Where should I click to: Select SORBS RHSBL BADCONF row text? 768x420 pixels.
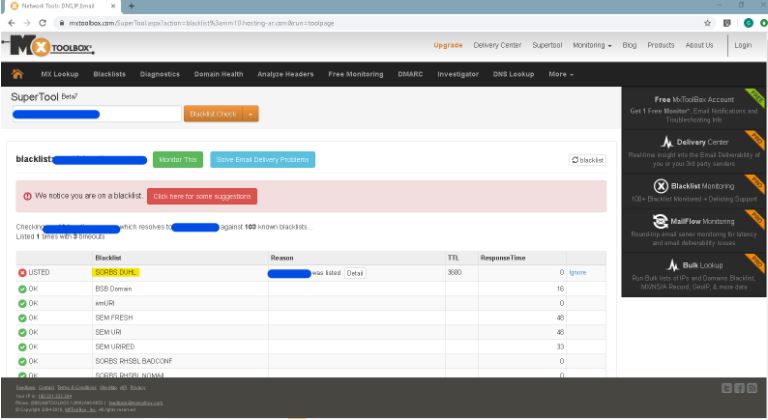click(134, 361)
